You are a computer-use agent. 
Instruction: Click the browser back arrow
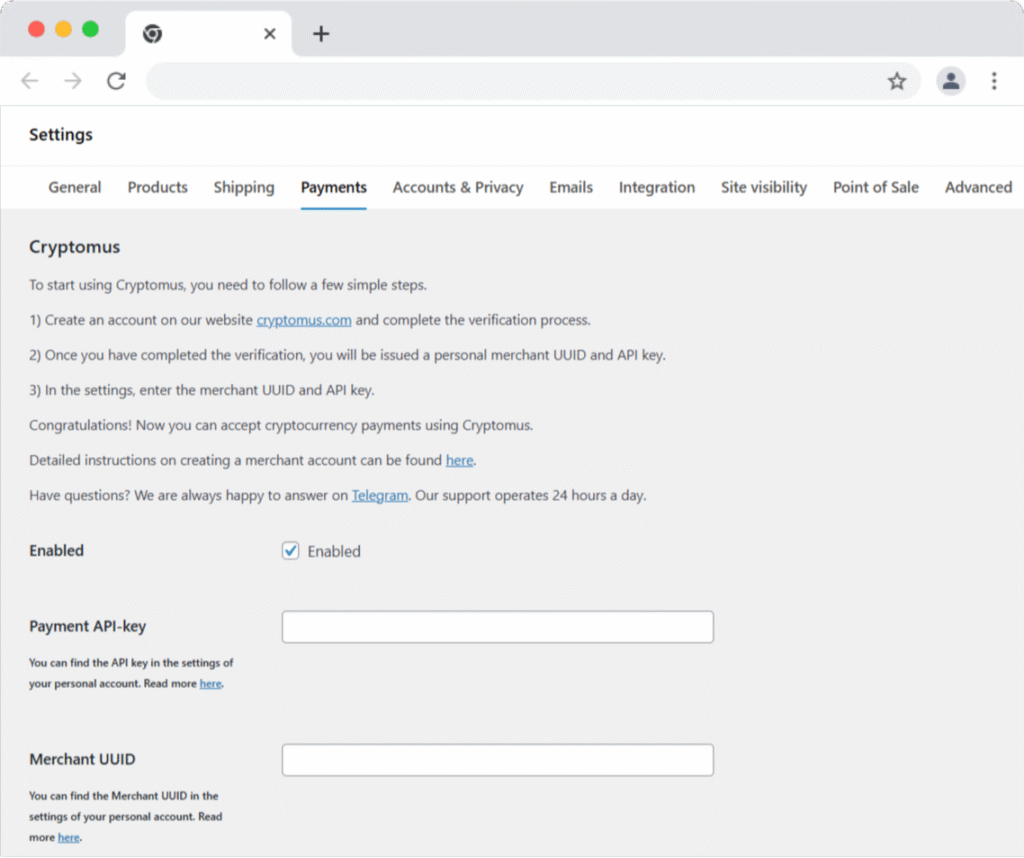(x=30, y=81)
